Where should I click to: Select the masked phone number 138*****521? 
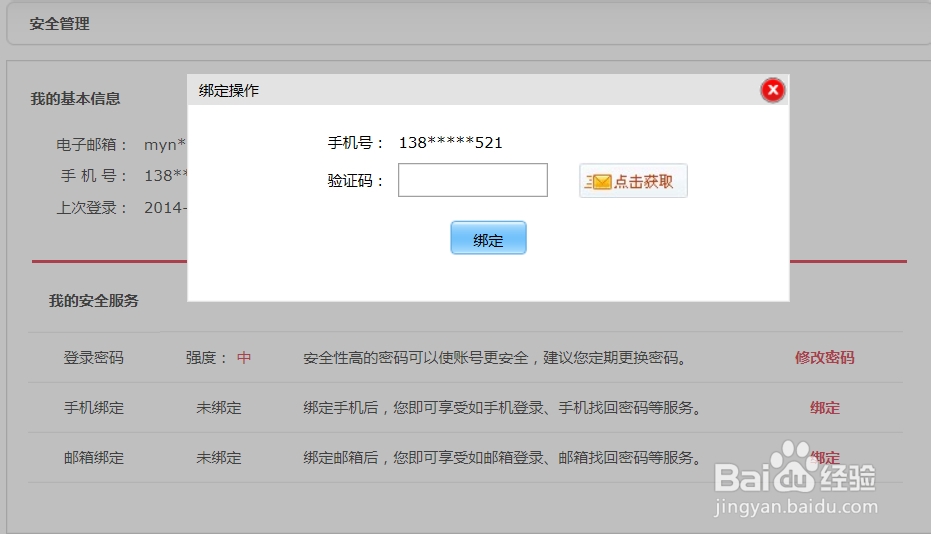[x=451, y=143]
